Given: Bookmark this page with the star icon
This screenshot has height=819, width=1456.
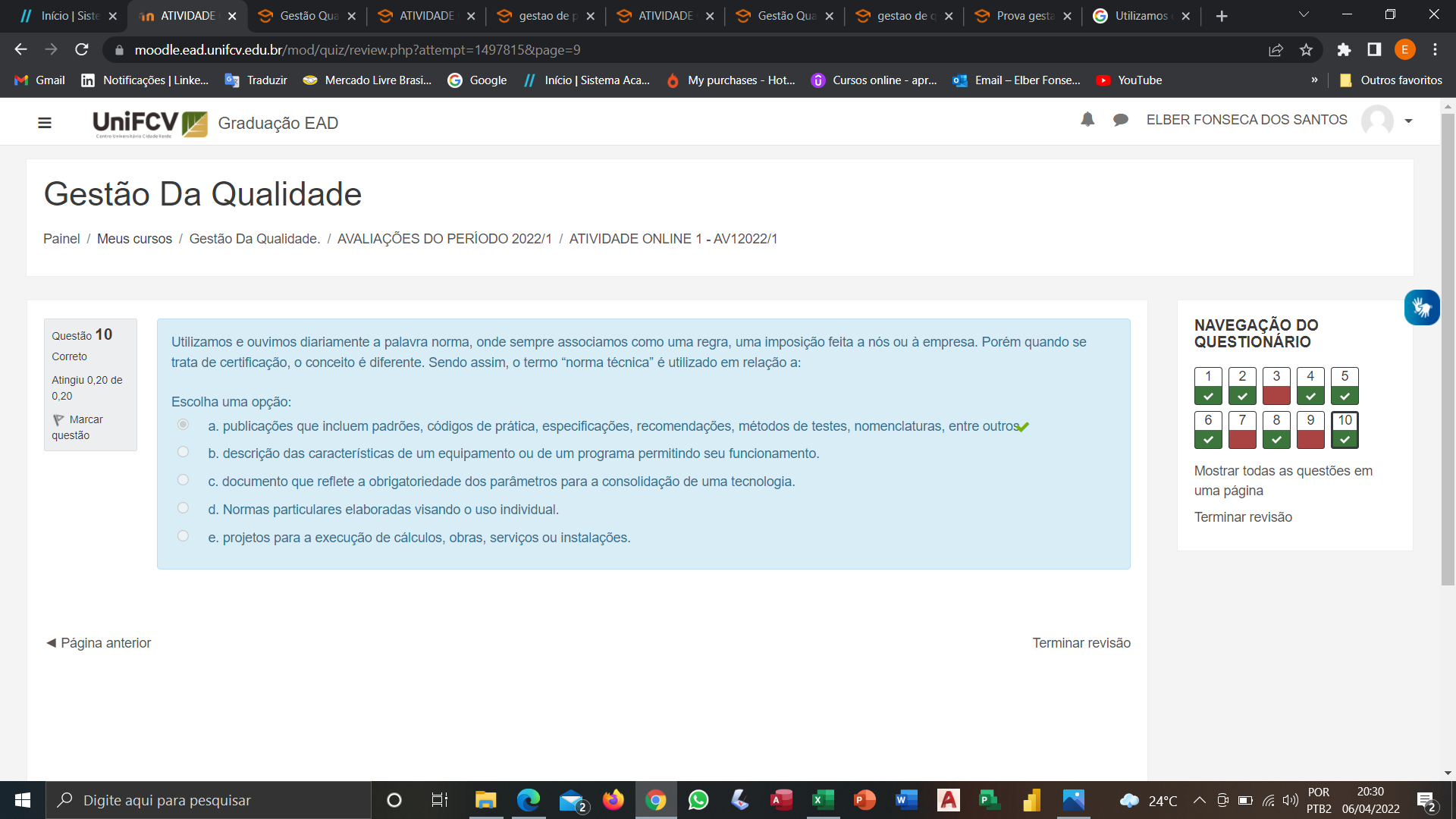Looking at the screenshot, I should (x=1306, y=50).
